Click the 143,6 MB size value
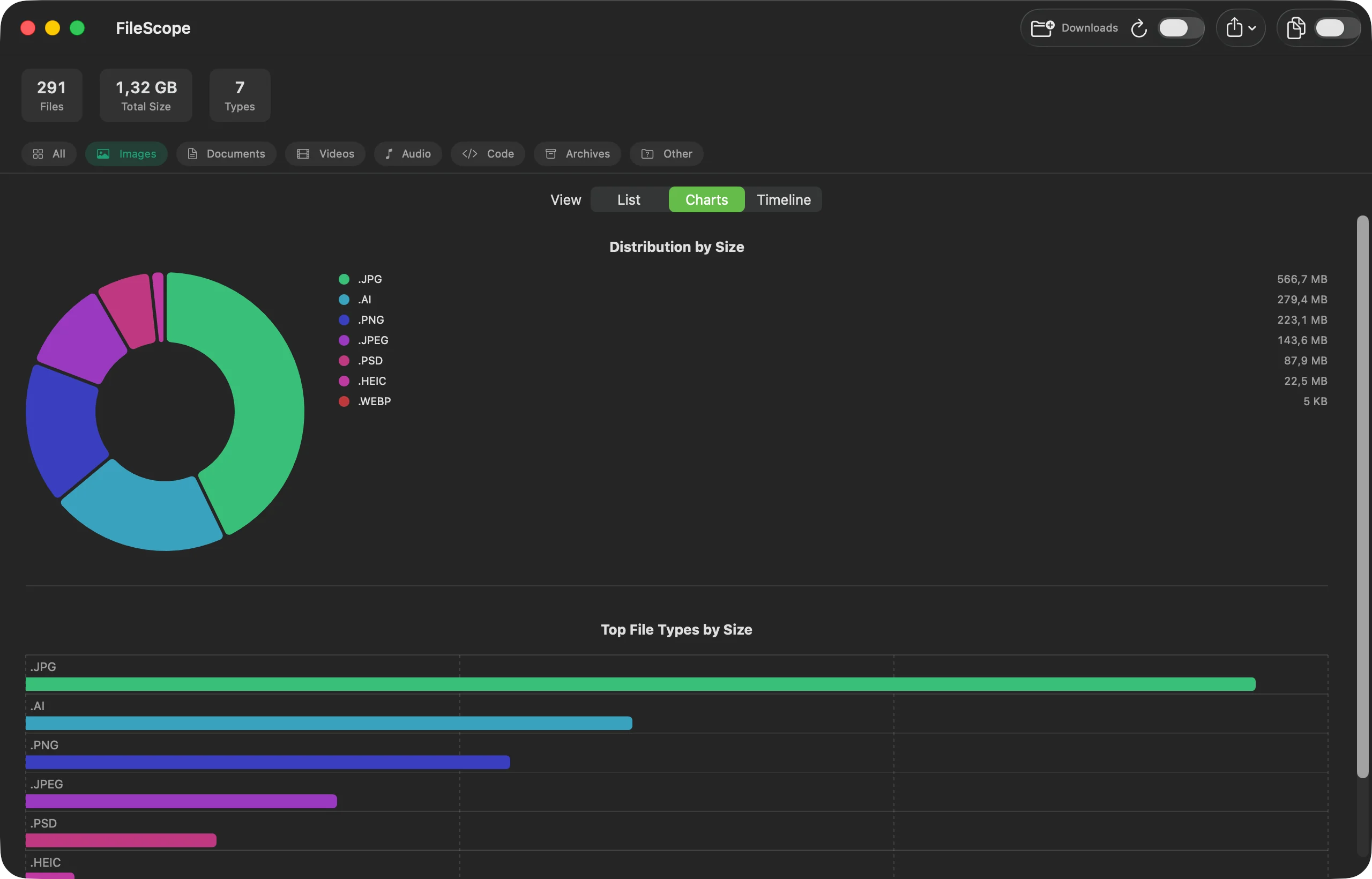This screenshot has height=879, width=1372. pyautogui.click(x=1302, y=341)
